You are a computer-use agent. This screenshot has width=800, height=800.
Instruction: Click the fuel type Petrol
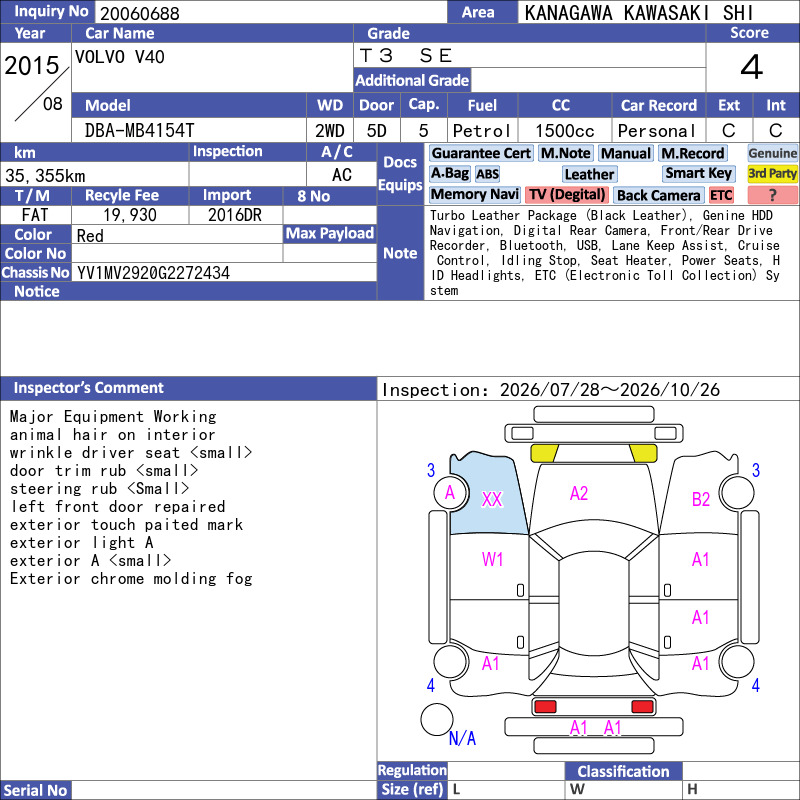[482, 131]
